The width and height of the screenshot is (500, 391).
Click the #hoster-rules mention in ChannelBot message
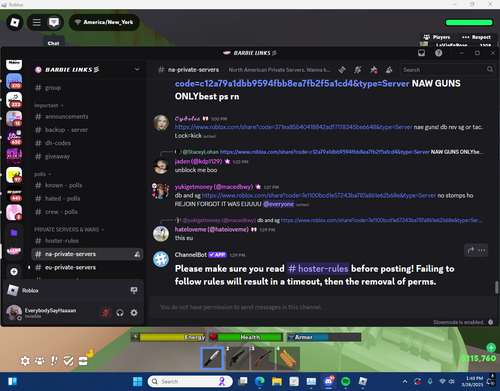coord(318,269)
